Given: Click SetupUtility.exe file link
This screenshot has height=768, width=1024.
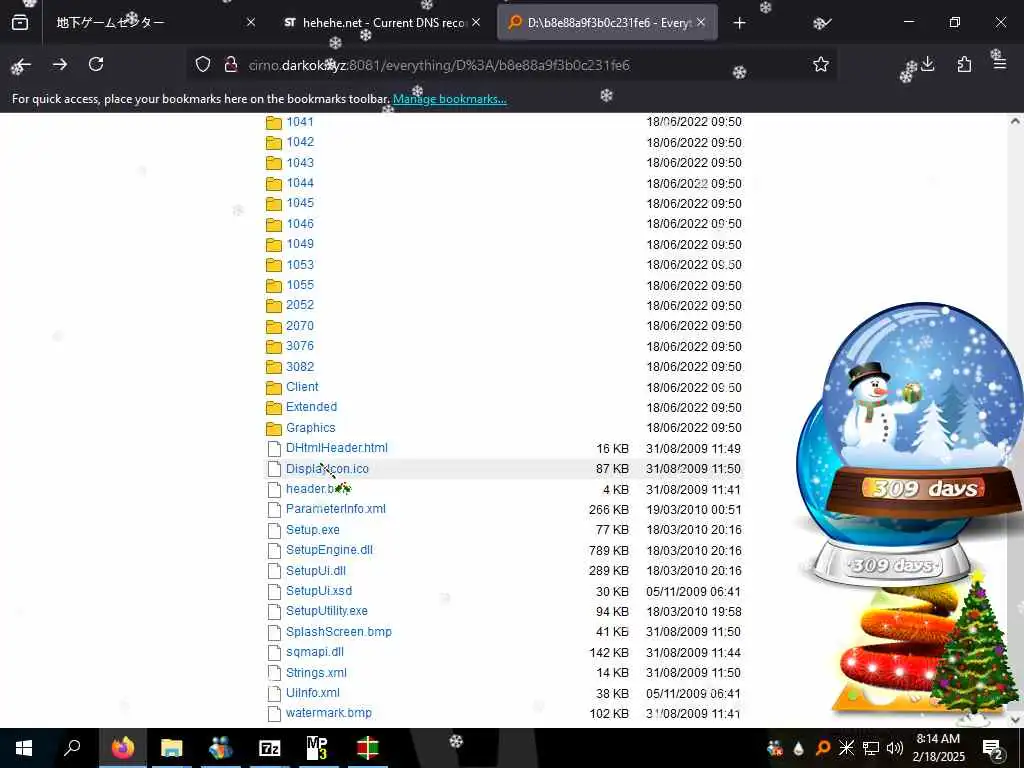Looking at the screenshot, I should 327,611.
